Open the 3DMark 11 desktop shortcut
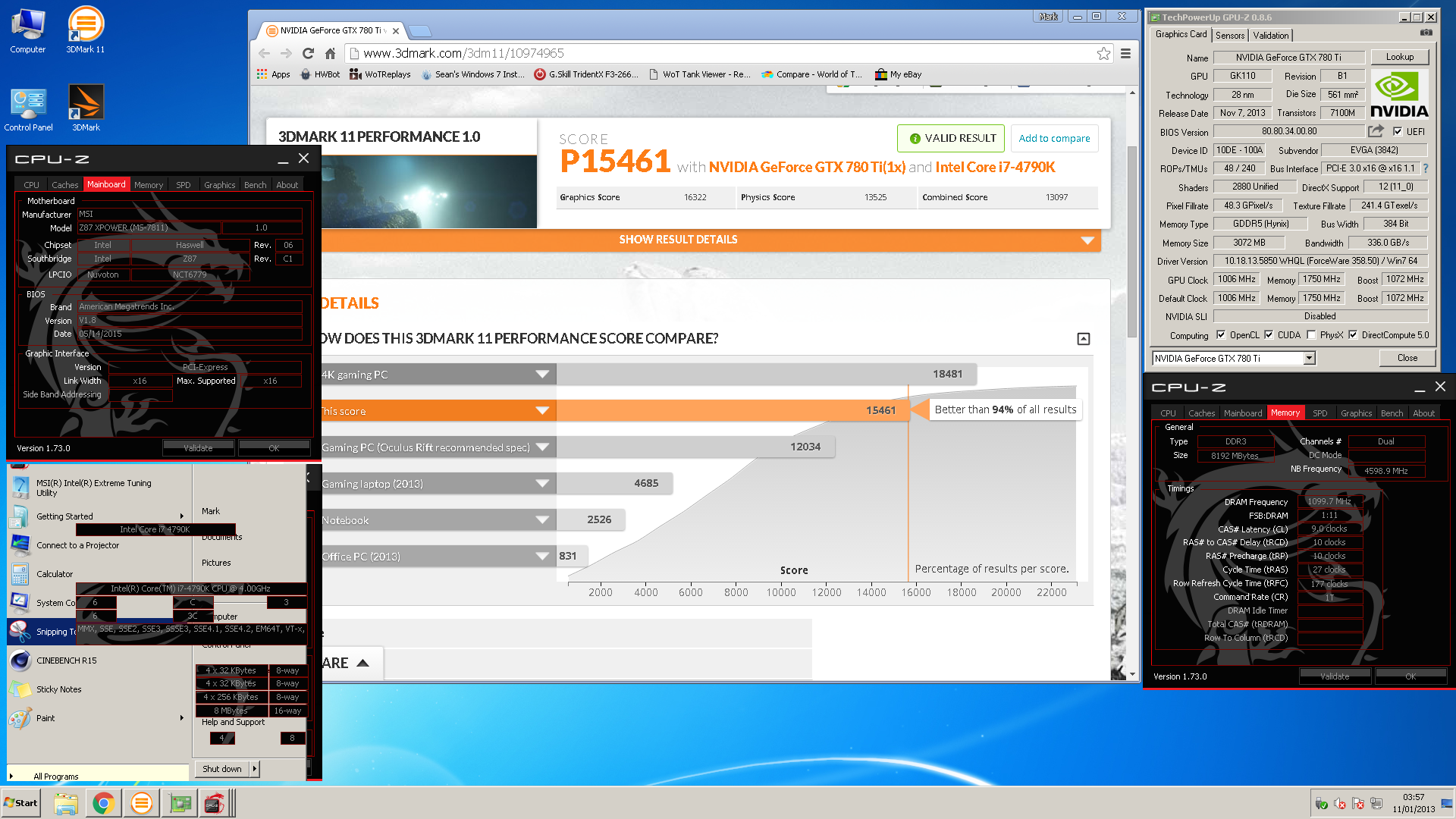Screen dimensions: 1456x819 pyautogui.click(x=86, y=30)
